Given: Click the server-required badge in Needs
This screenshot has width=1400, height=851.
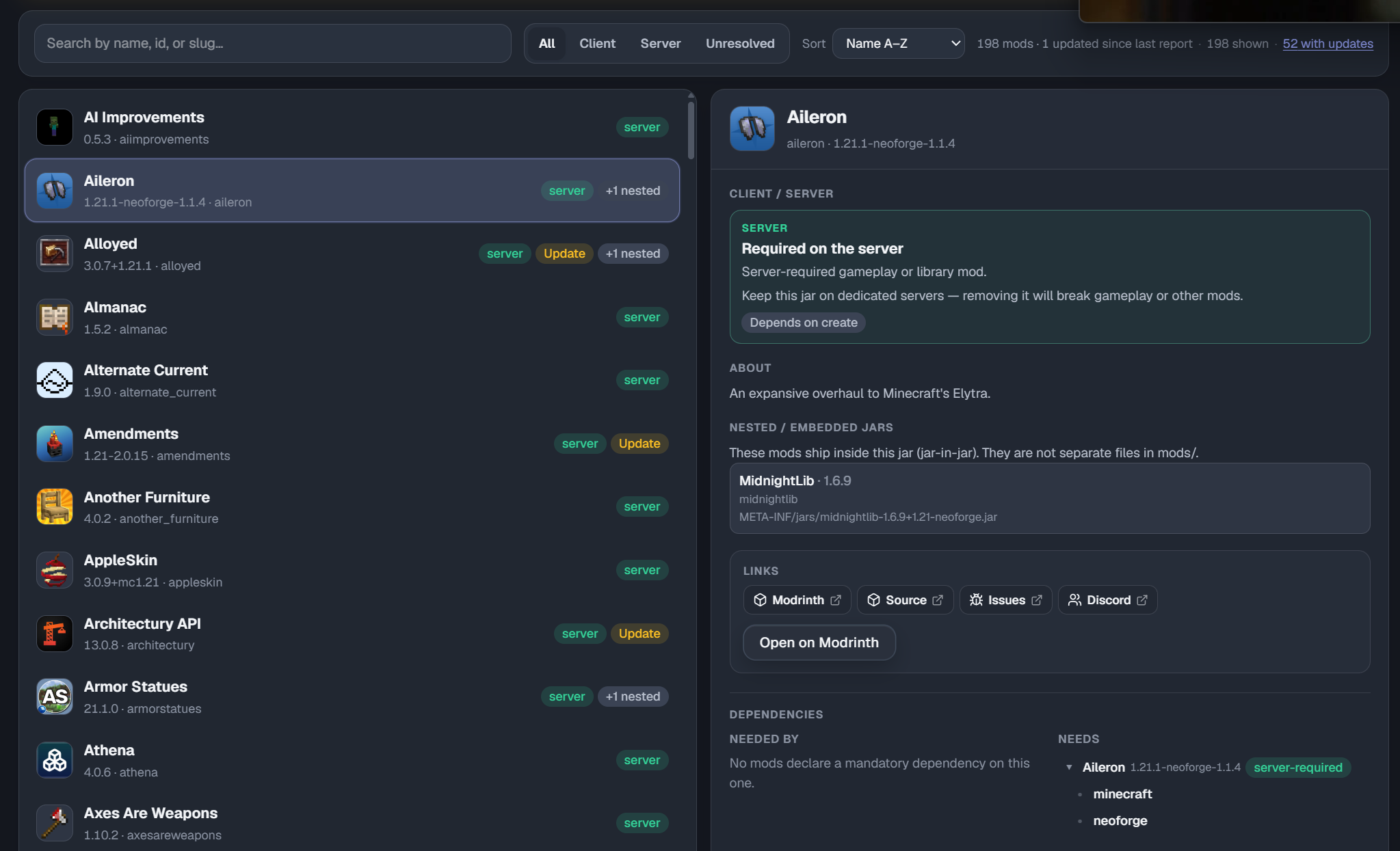Looking at the screenshot, I should [1297, 768].
